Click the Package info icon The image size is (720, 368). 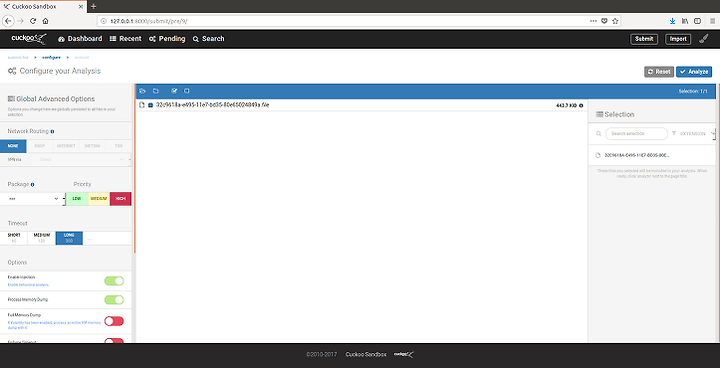point(33,185)
